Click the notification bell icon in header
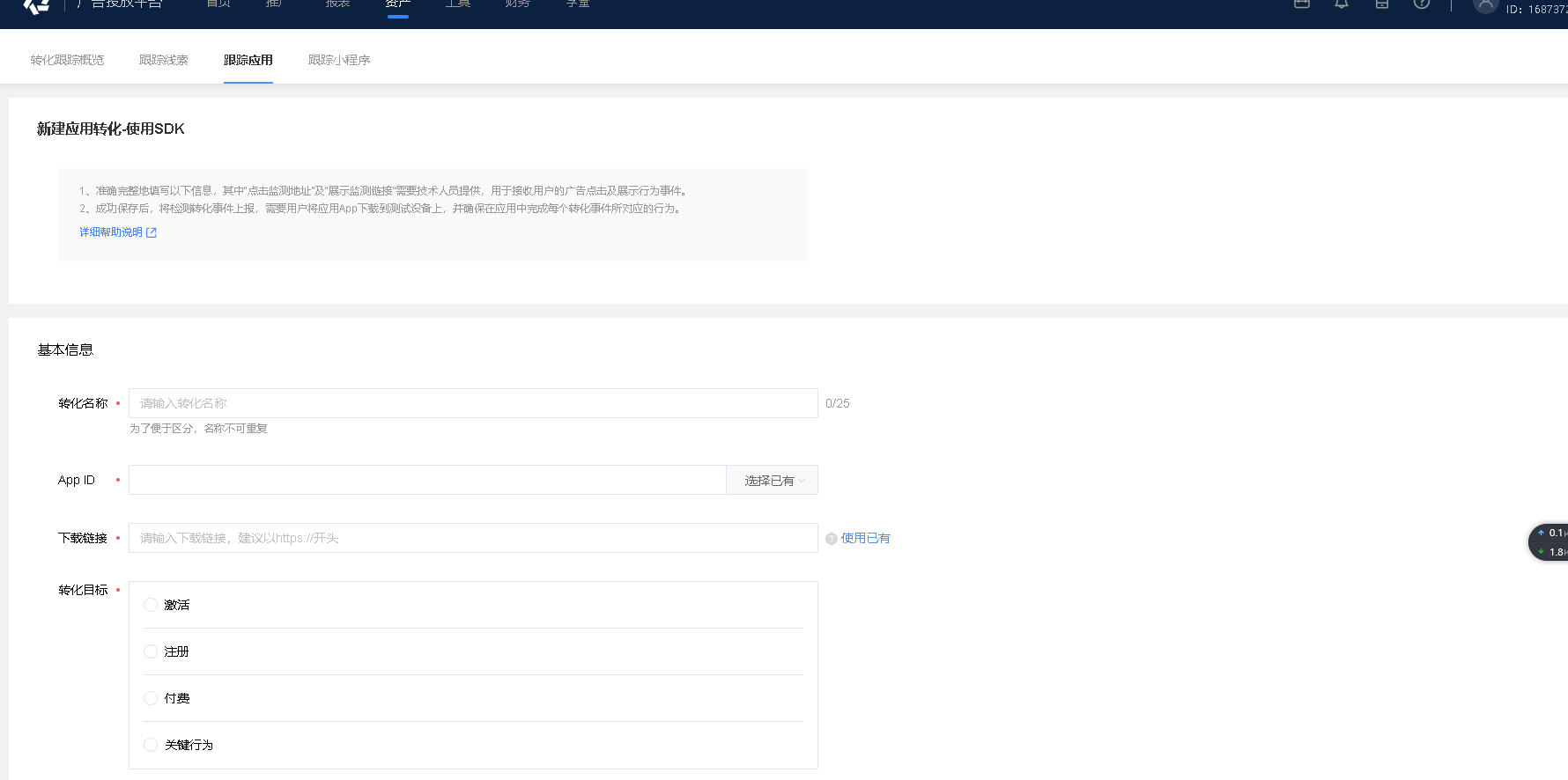The width and height of the screenshot is (1568, 780). pos(1342,4)
